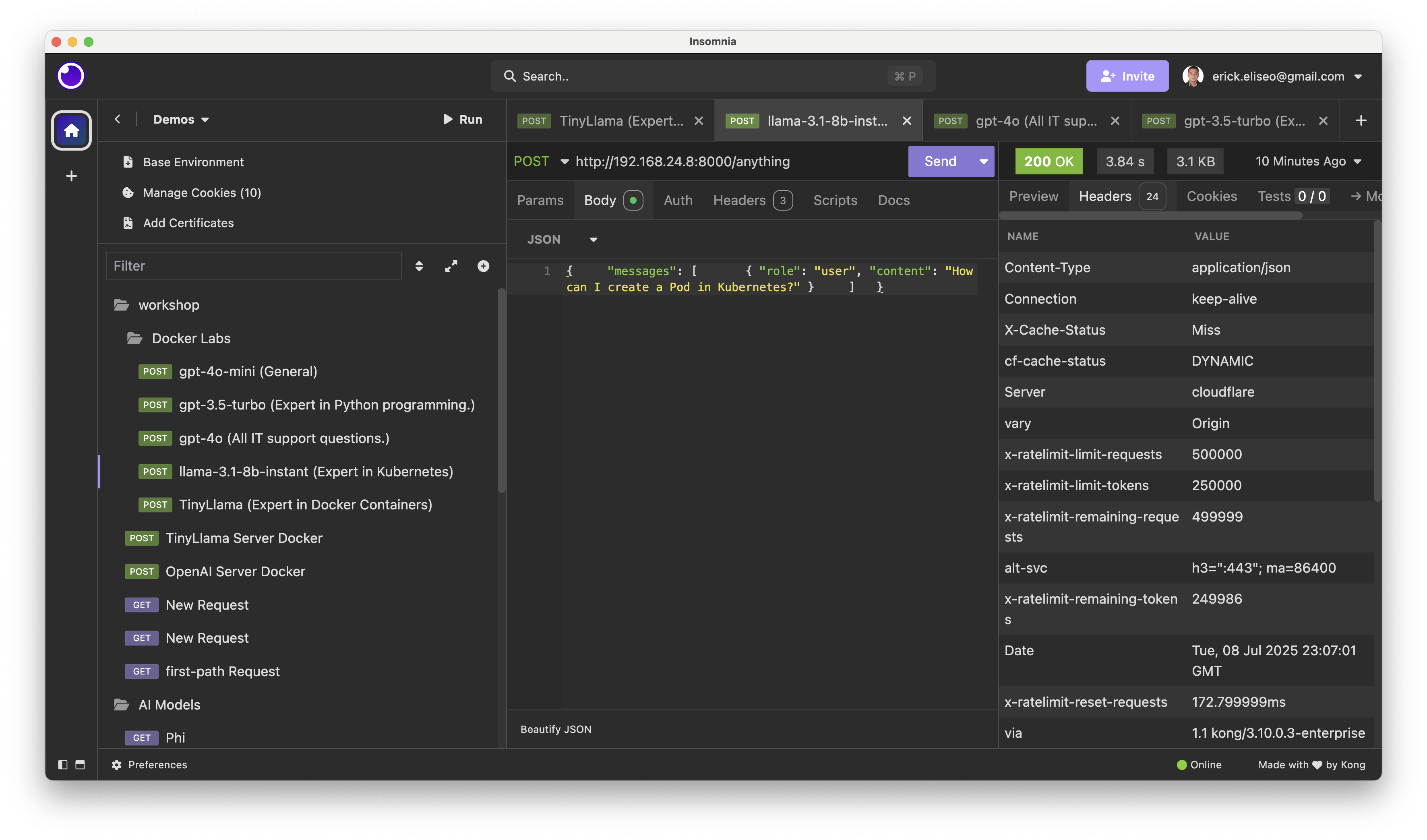
Task: Open the response Headers 24 tab
Action: [x=1121, y=197]
